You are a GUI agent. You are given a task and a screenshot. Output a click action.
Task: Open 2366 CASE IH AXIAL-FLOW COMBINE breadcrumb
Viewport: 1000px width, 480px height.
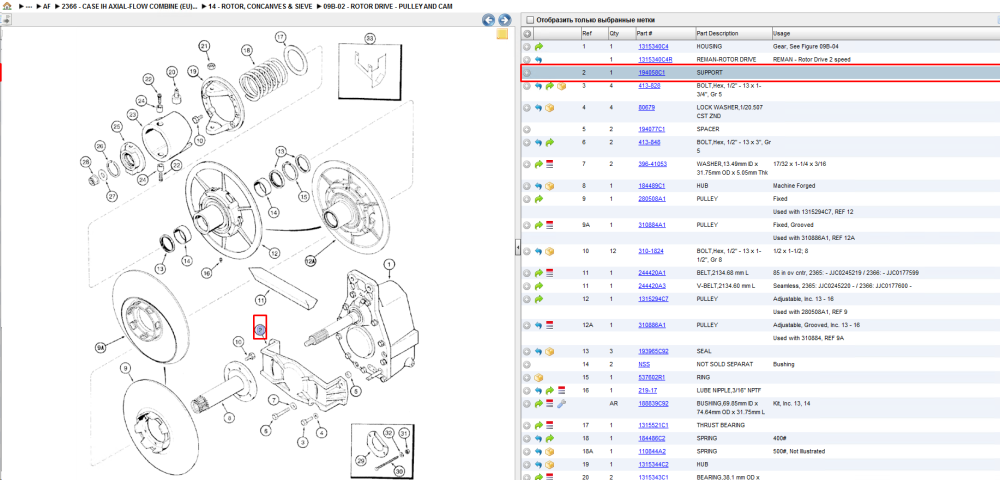130,6
